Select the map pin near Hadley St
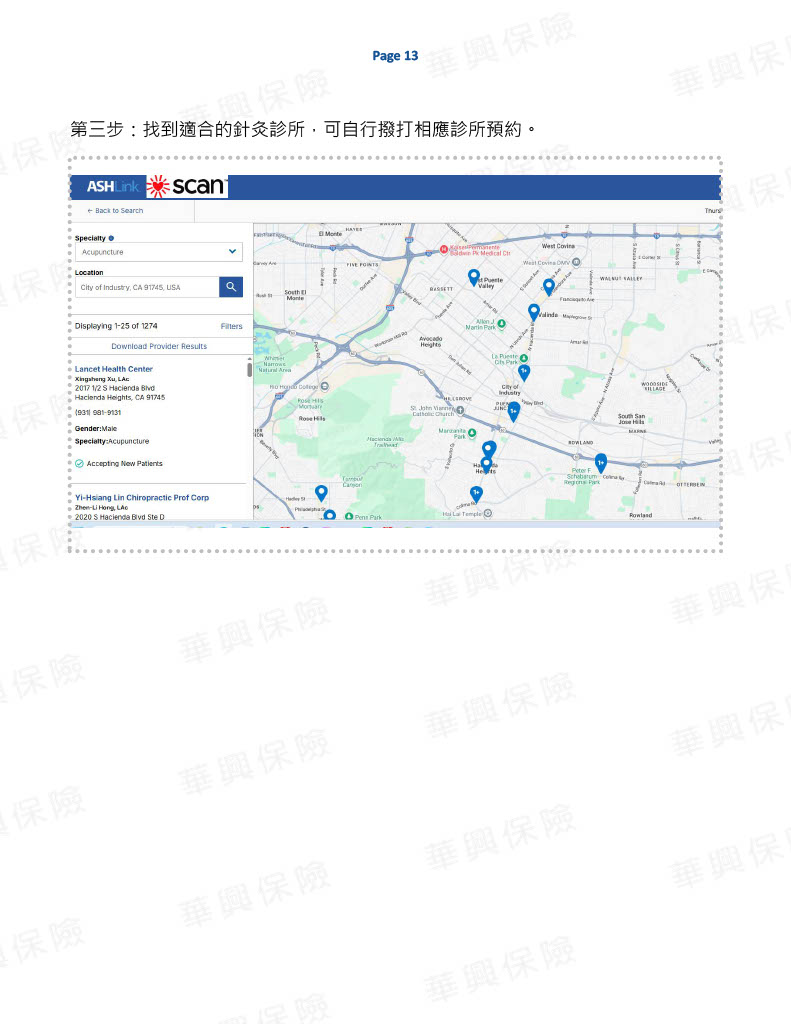The width and height of the screenshot is (791, 1024). pos(321,492)
